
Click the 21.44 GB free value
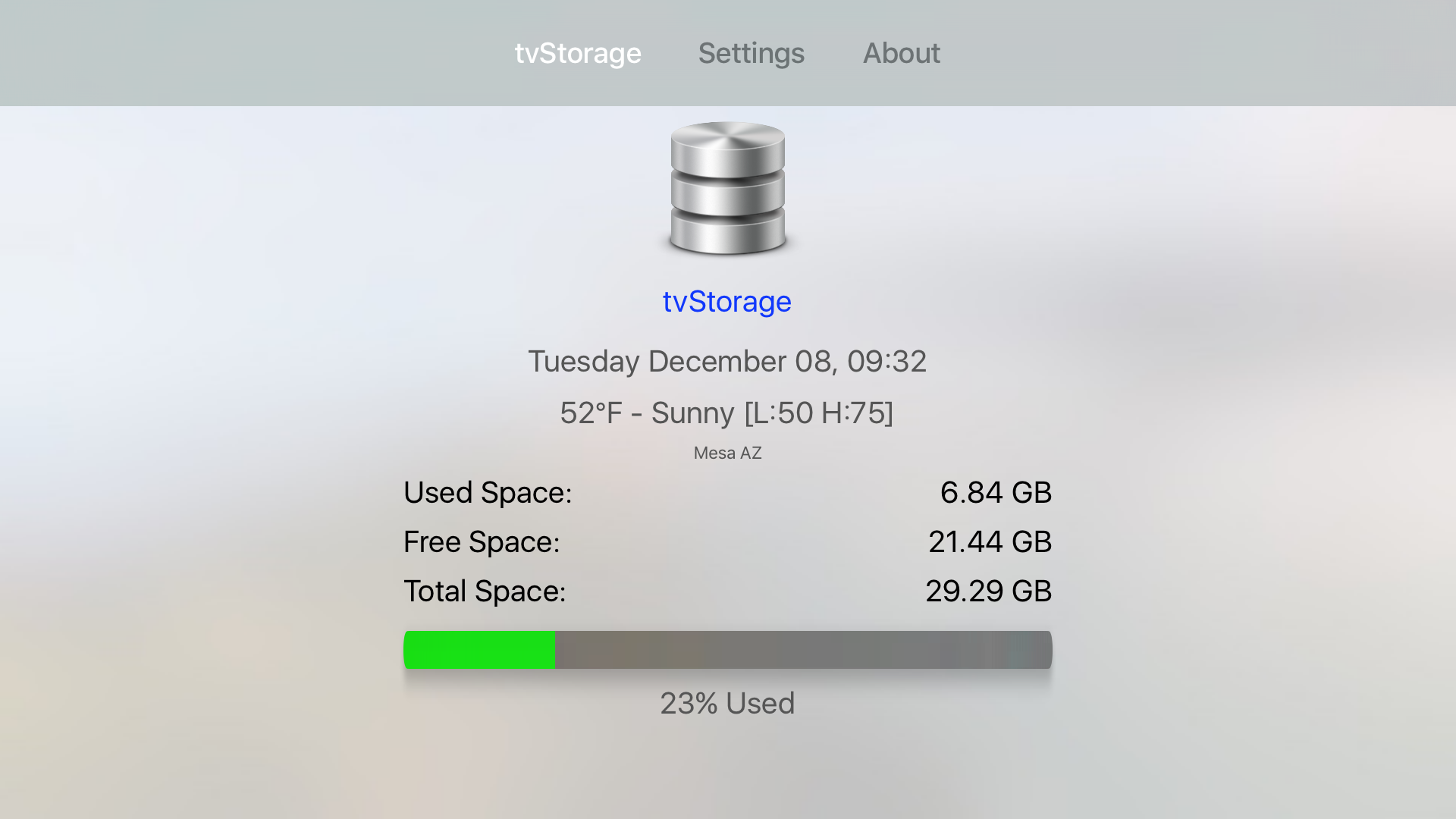point(990,542)
